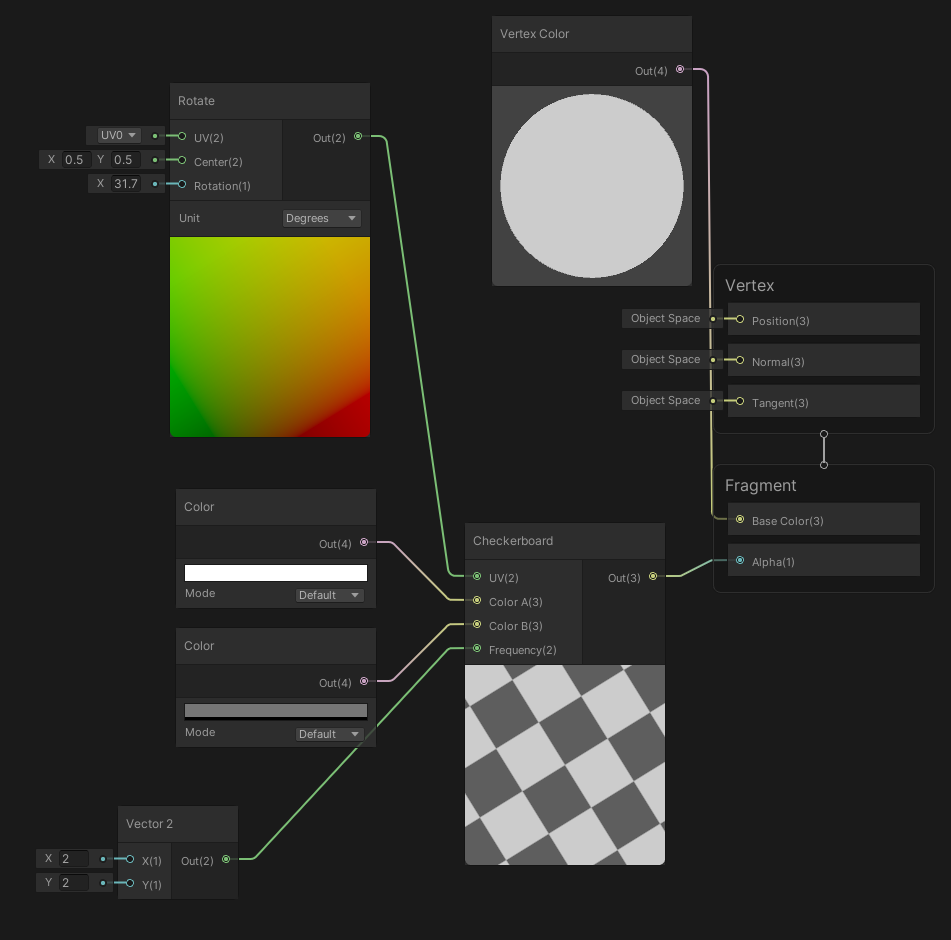
Task: Click Checkerboard Color A(3) input port
Action: coord(477,600)
